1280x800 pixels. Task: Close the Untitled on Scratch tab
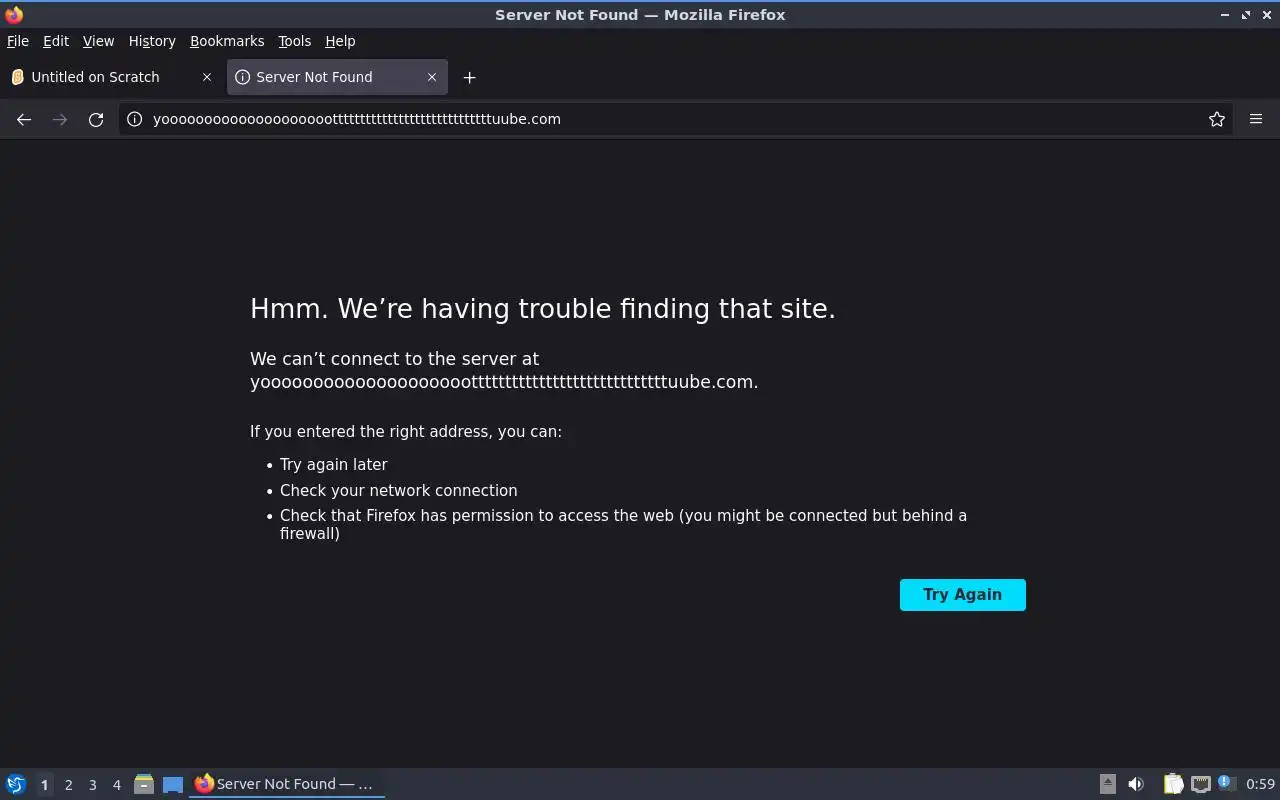(x=207, y=77)
